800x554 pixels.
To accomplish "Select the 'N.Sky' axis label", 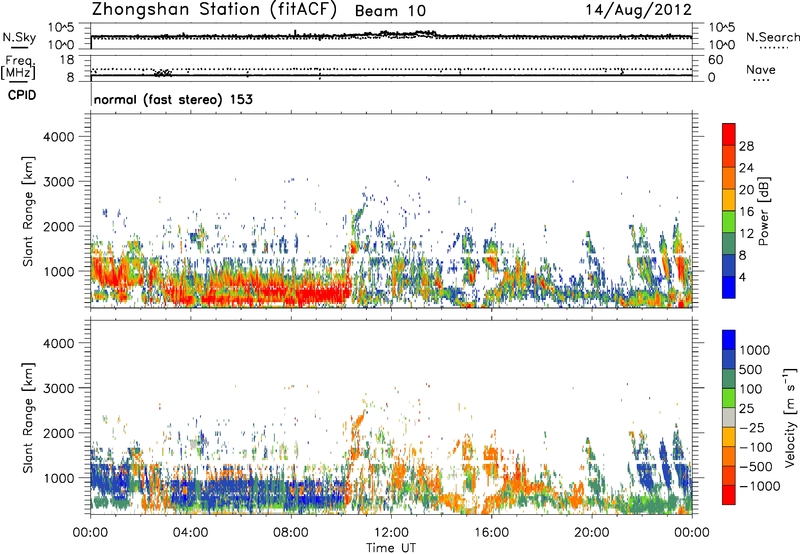I will pos(19,37).
